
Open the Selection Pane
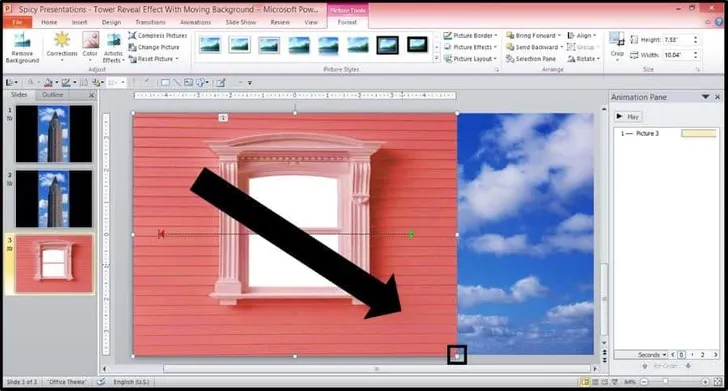530,59
